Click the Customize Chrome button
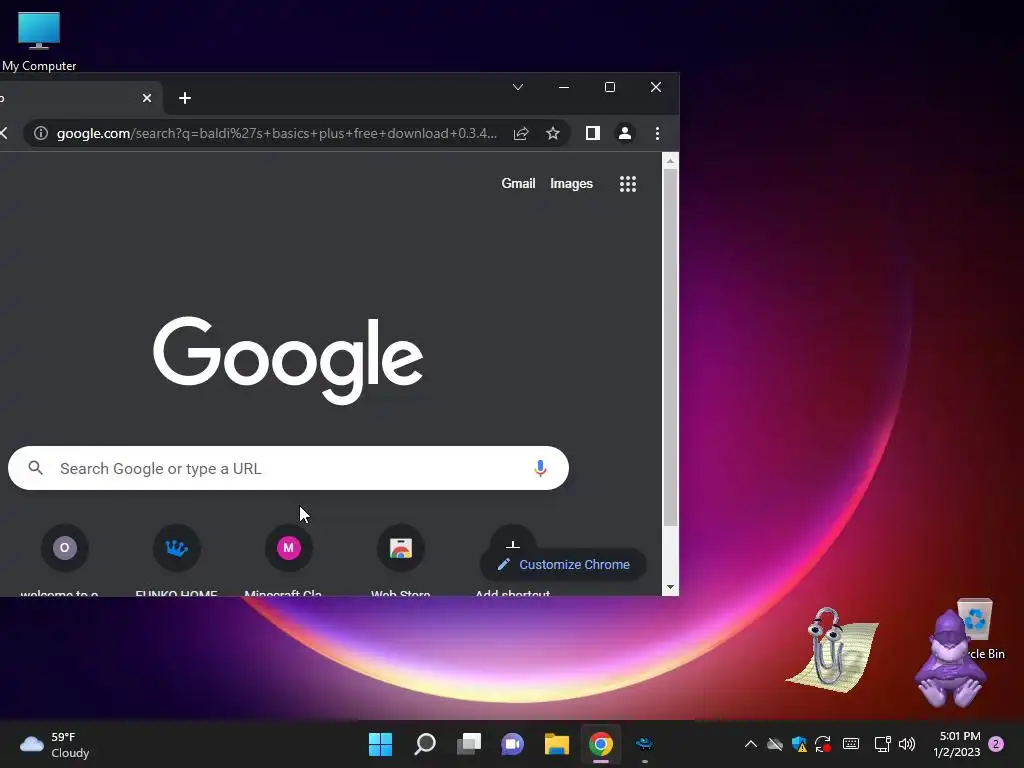This screenshot has width=1024, height=768. point(563,564)
